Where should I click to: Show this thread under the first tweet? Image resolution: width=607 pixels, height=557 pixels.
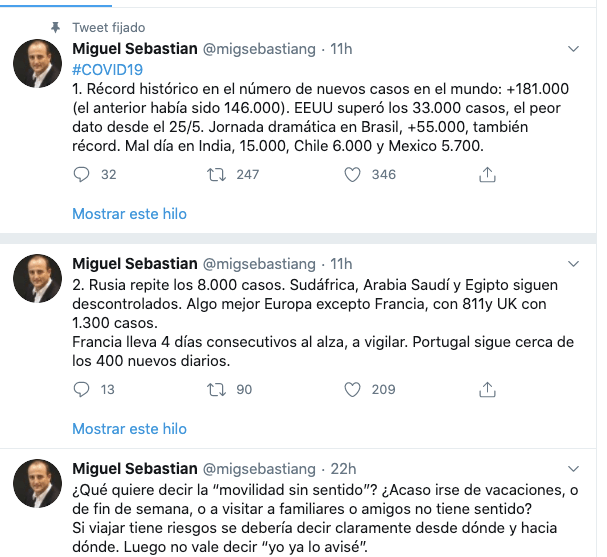pyautogui.click(x=129, y=213)
